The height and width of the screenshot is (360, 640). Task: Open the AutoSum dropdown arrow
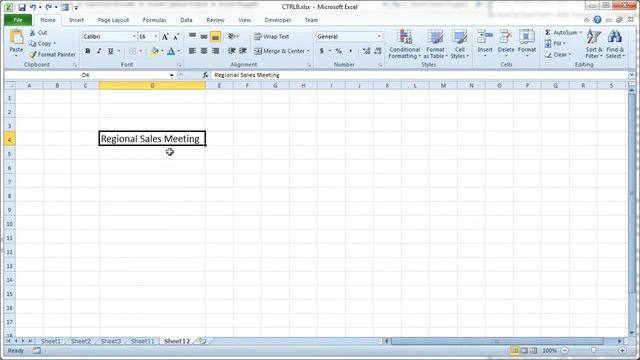(x=581, y=32)
